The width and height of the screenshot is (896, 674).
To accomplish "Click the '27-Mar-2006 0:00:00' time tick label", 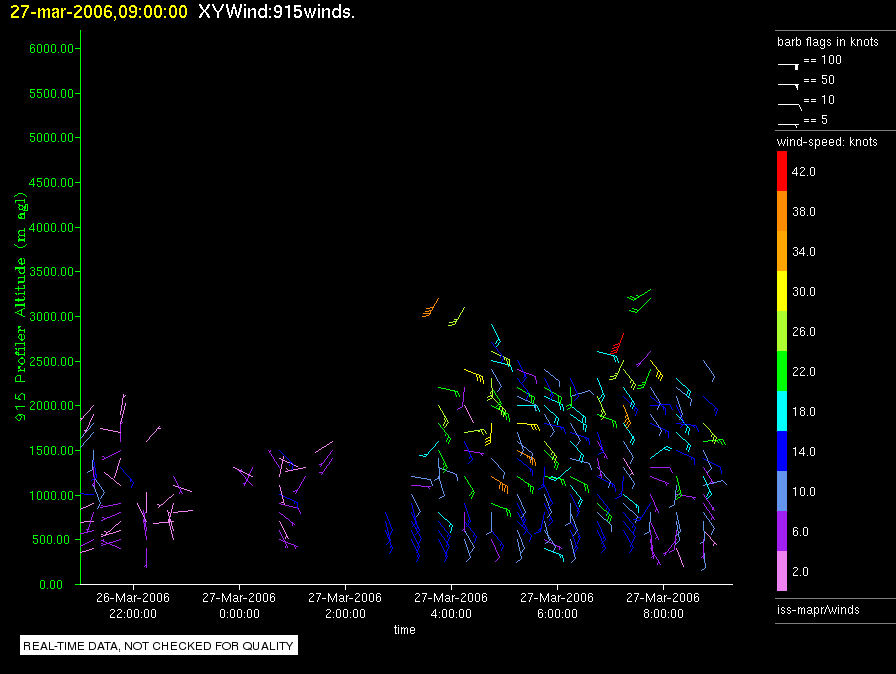I will click(x=239, y=605).
